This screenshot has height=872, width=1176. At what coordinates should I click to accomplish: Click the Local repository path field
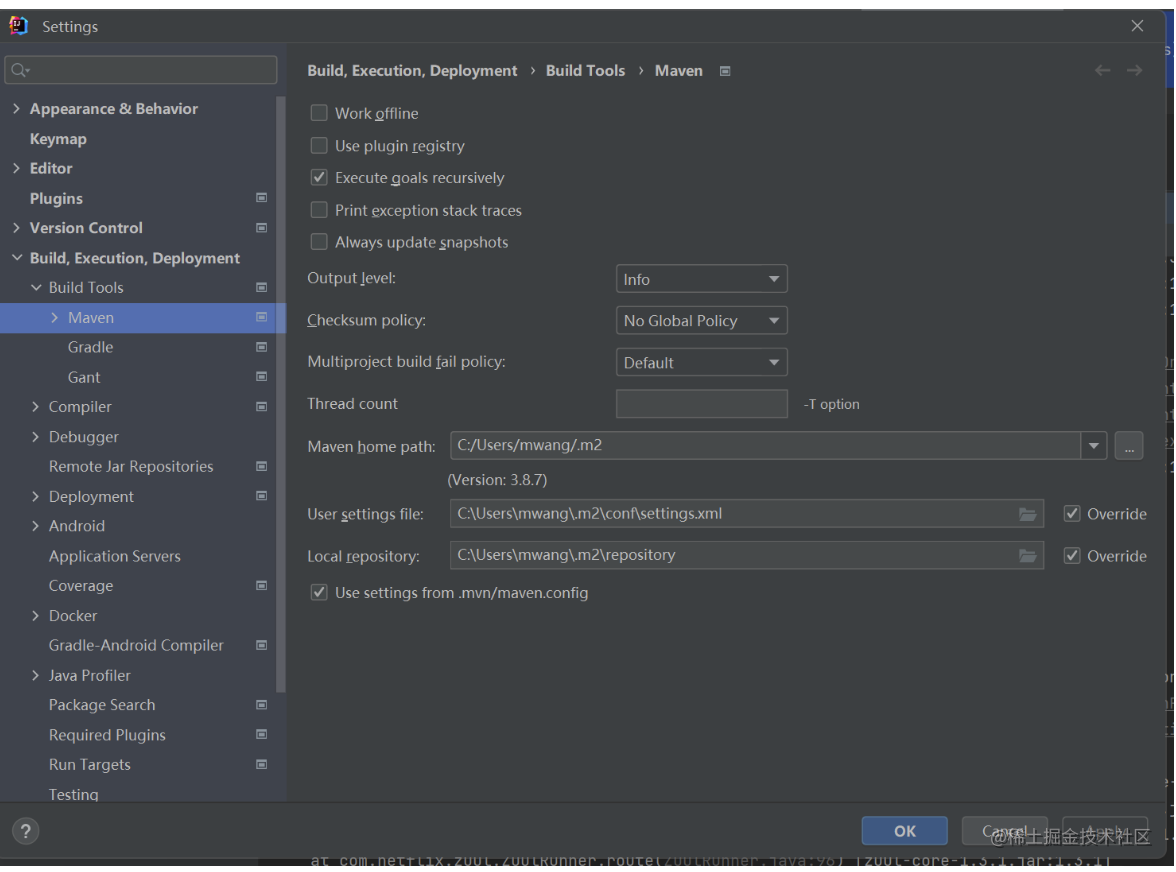[x=746, y=556]
